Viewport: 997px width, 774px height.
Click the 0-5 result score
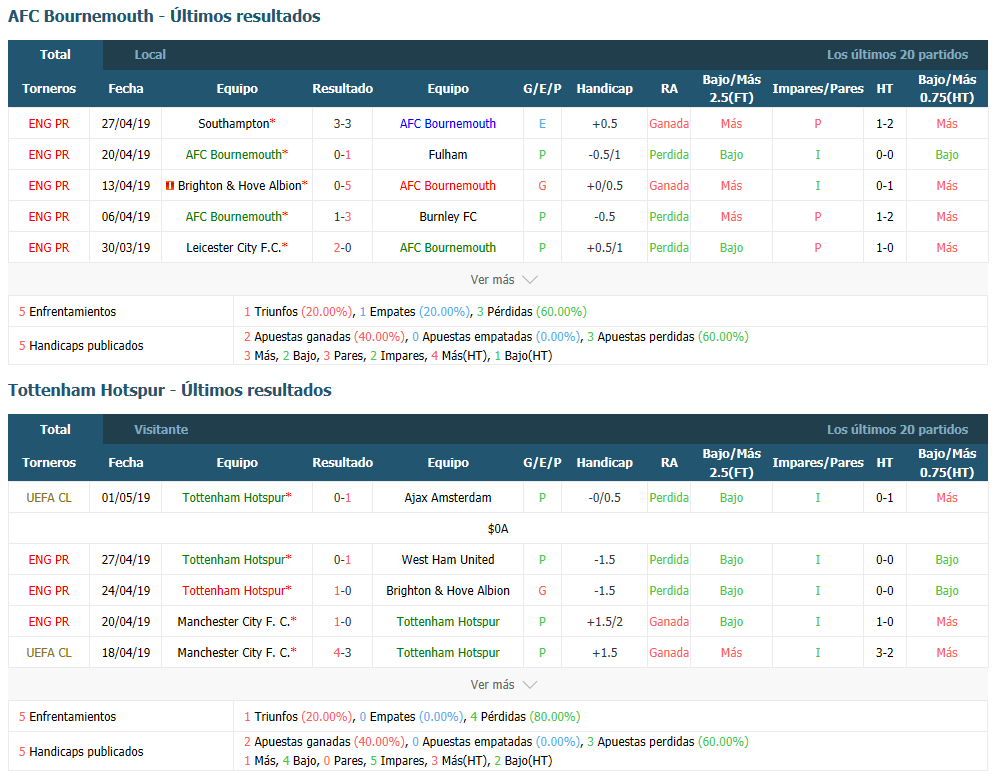(342, 186)
